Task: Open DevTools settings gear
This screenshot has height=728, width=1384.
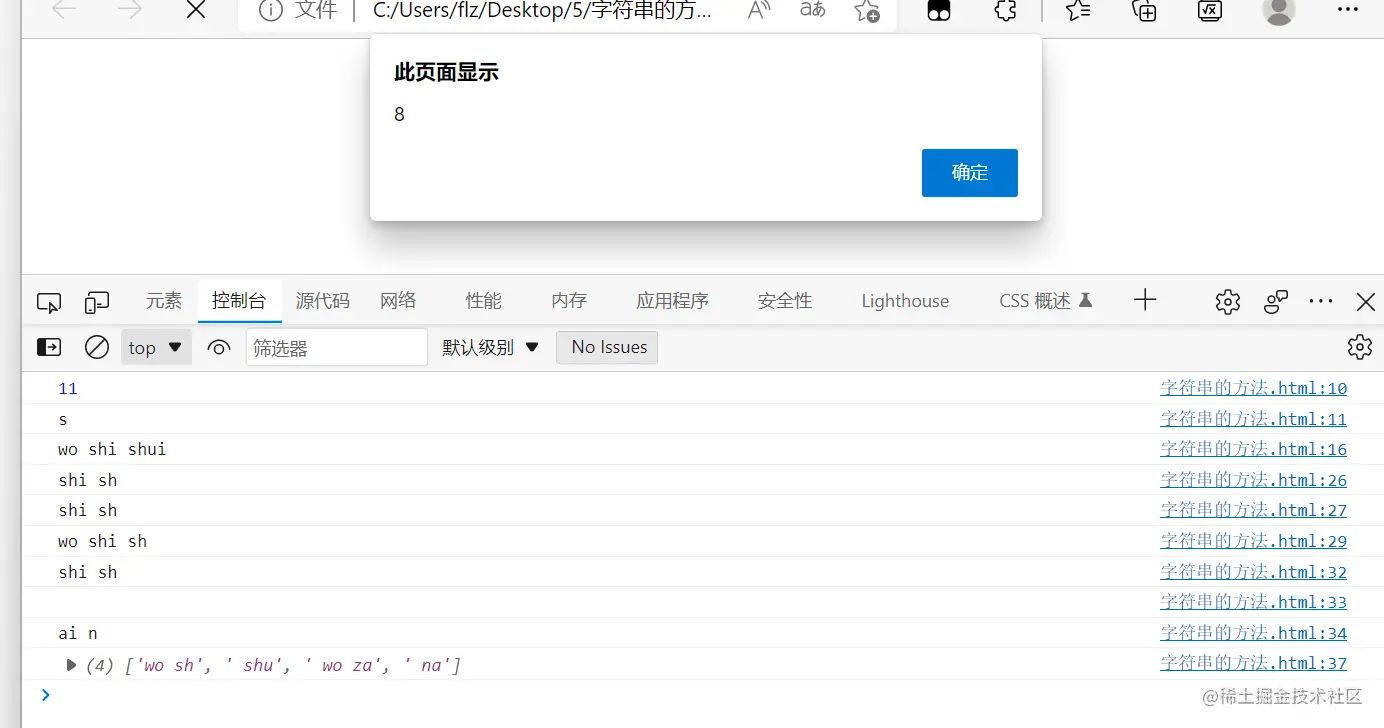Action: click(1227, 301)
